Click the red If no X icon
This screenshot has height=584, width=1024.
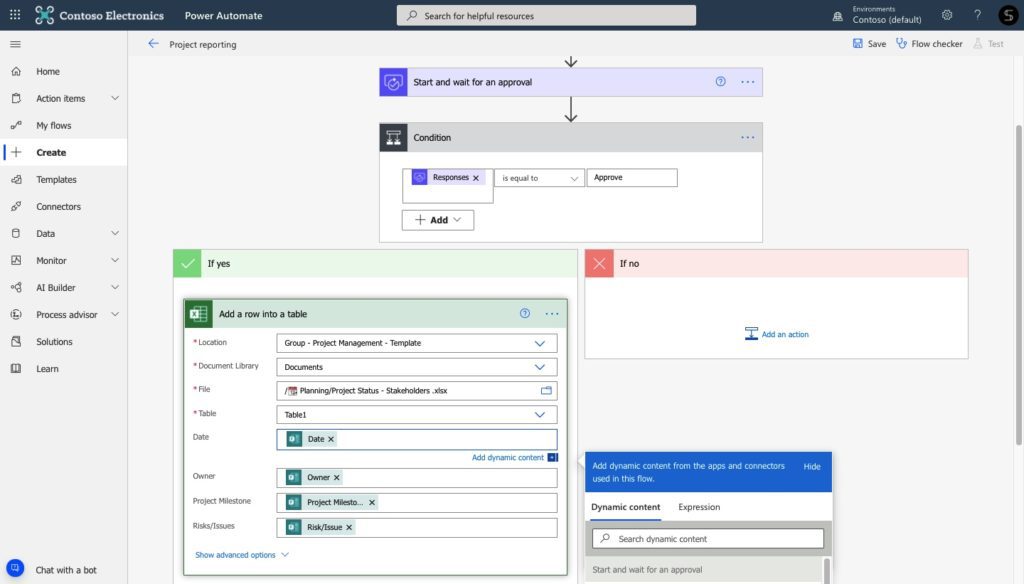[x=600, y=264]
